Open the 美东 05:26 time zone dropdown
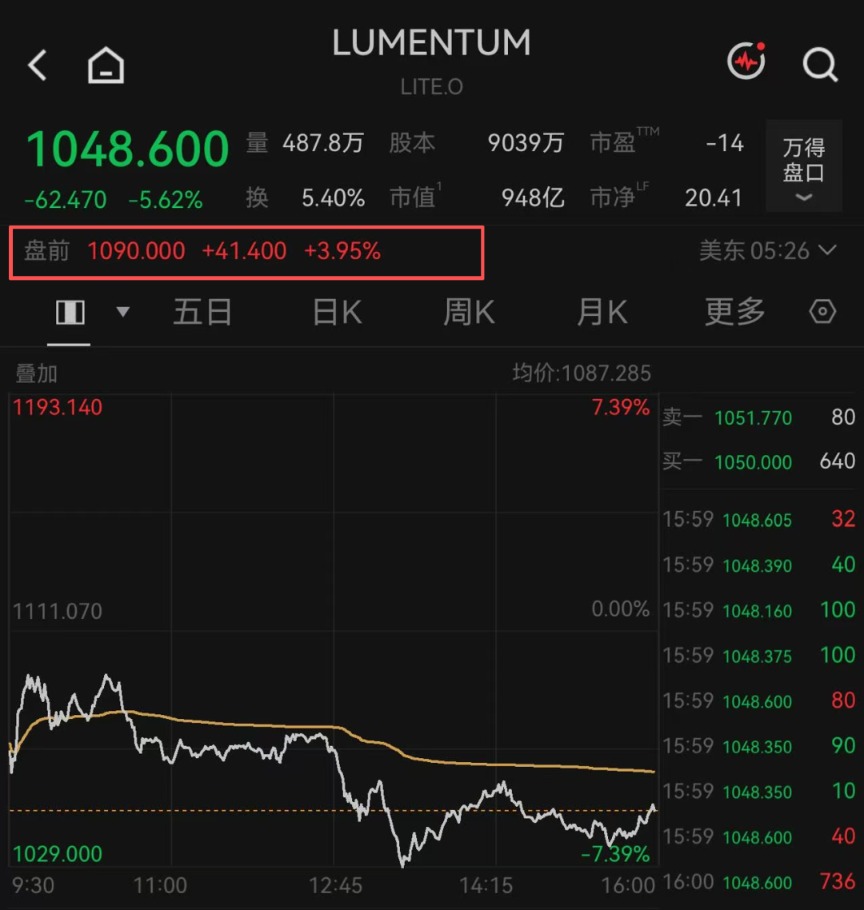Screen dimensions: 864x910 tap(768, 251)
